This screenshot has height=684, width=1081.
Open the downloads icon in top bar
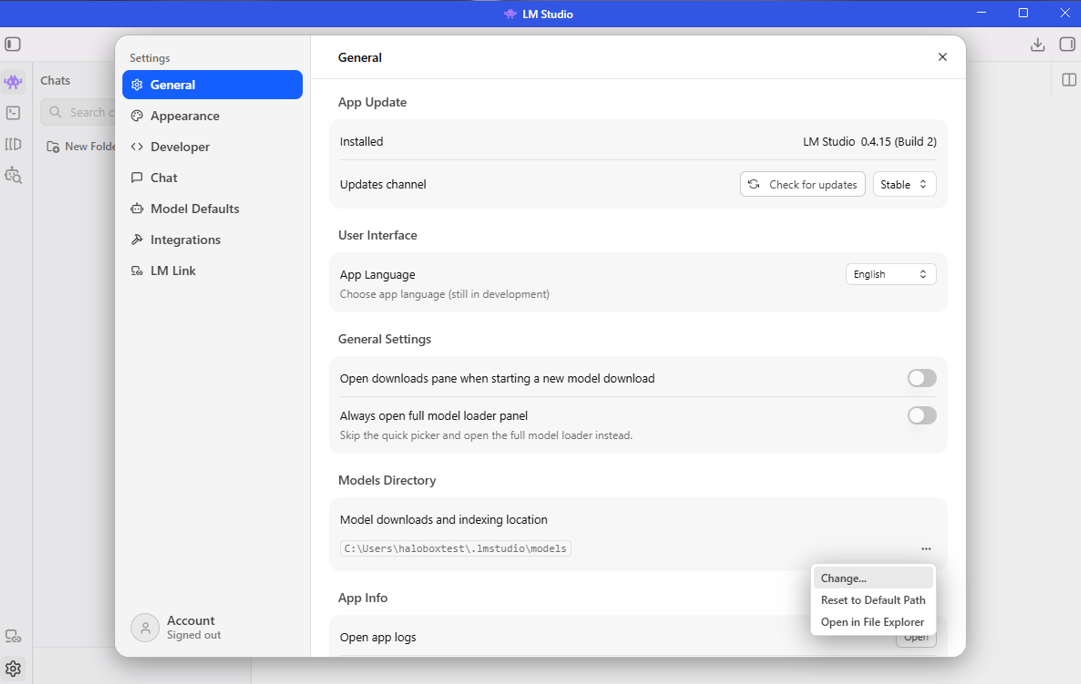1037,45
